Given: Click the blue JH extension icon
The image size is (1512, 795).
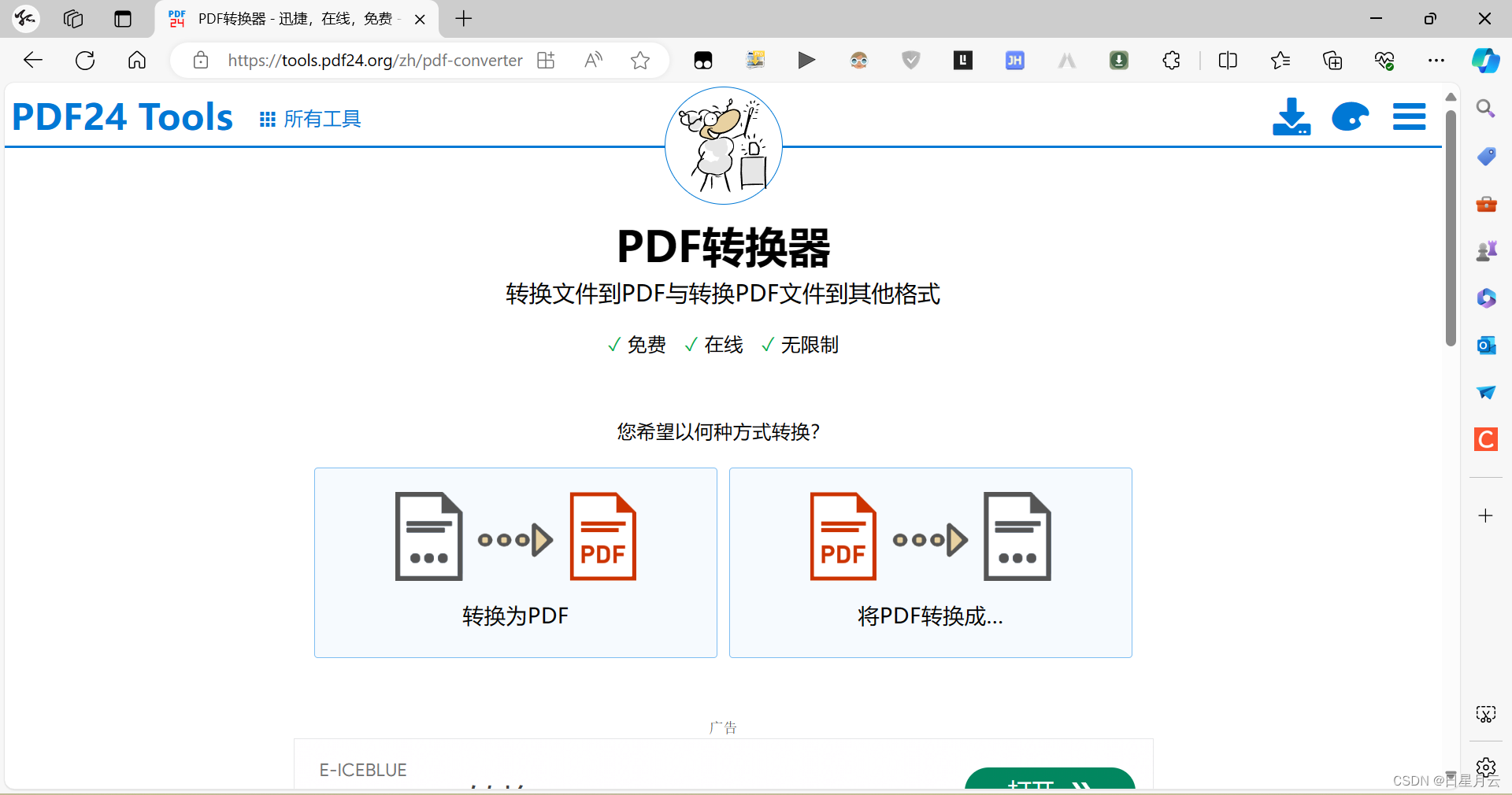Looking at the screenshot, I should tap(1015, 61).
